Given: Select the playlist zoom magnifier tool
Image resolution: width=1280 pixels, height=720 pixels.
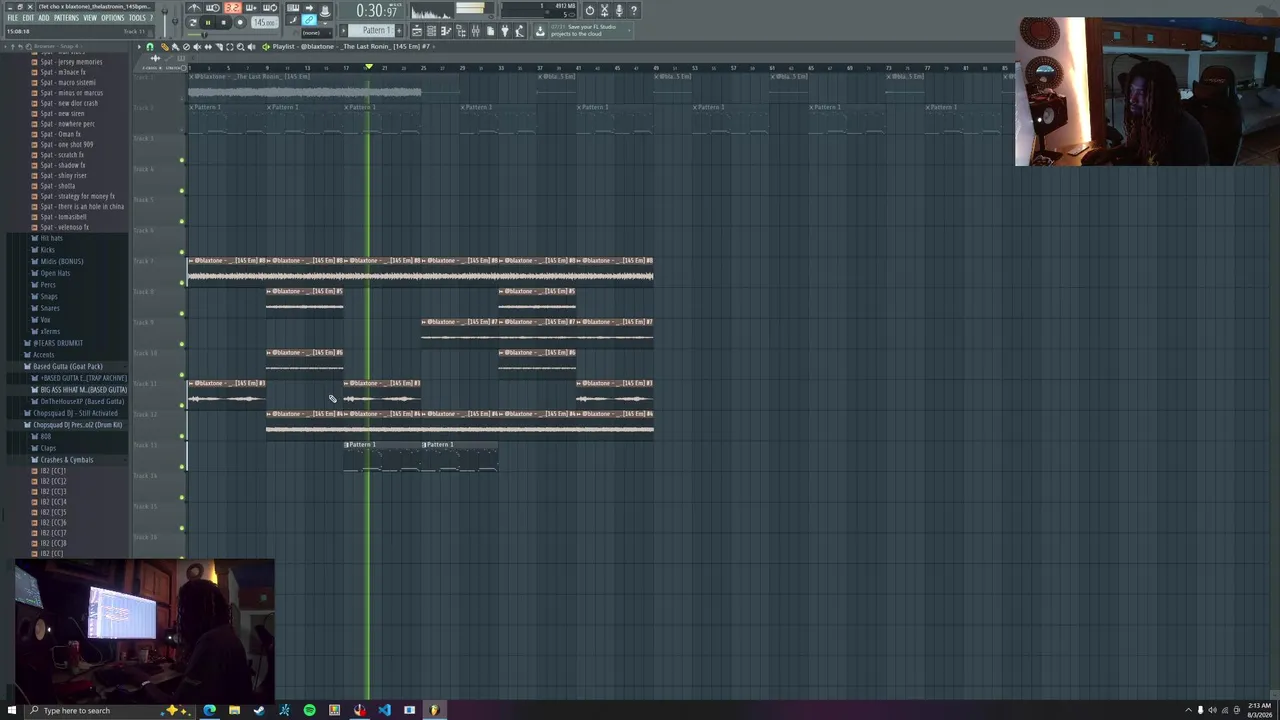Looking at the screenshot, I should point(241,47).
